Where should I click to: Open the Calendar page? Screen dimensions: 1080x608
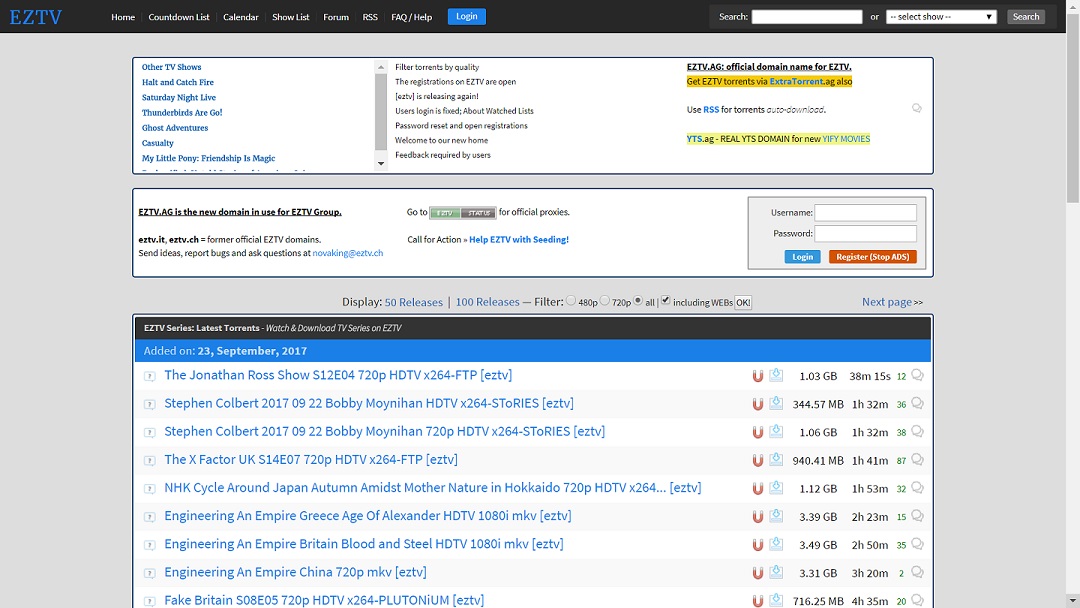coord(240,16)
